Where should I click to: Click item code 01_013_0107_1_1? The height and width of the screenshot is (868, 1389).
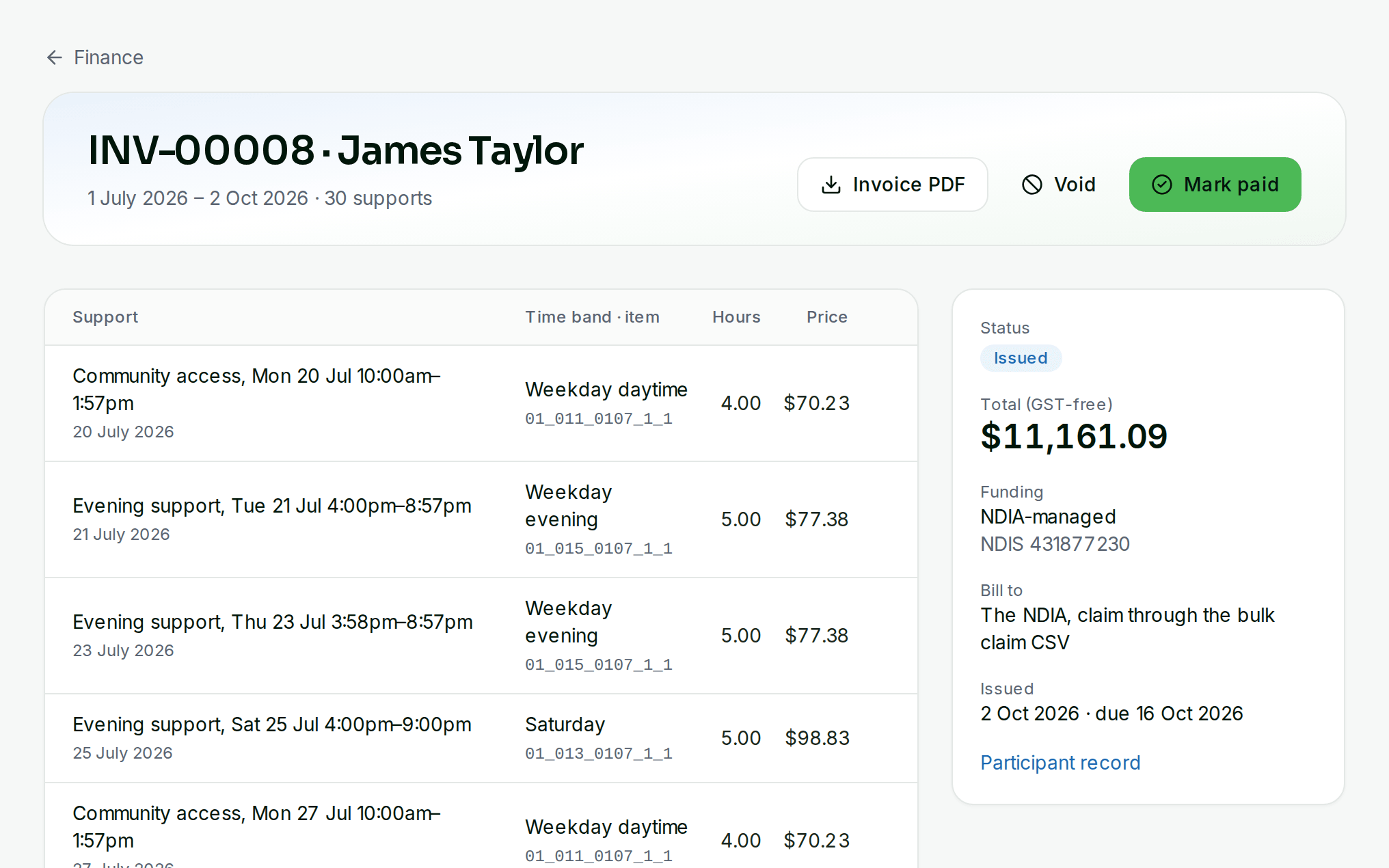point(599,753)
